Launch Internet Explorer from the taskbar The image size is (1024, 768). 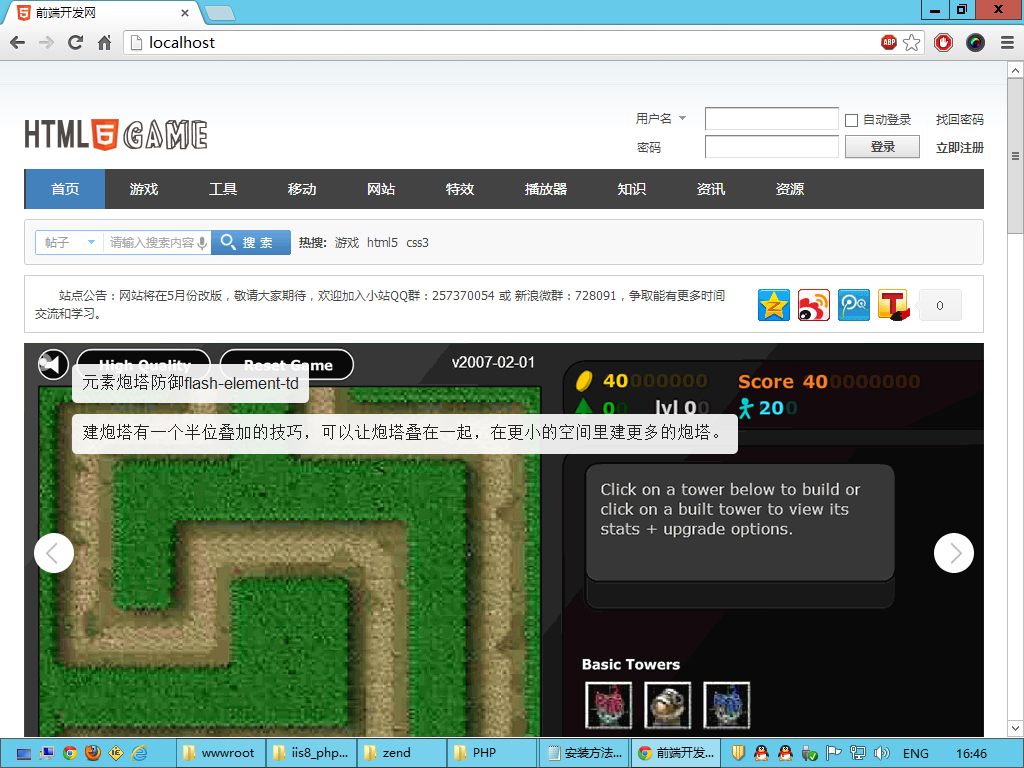[139, 753]
